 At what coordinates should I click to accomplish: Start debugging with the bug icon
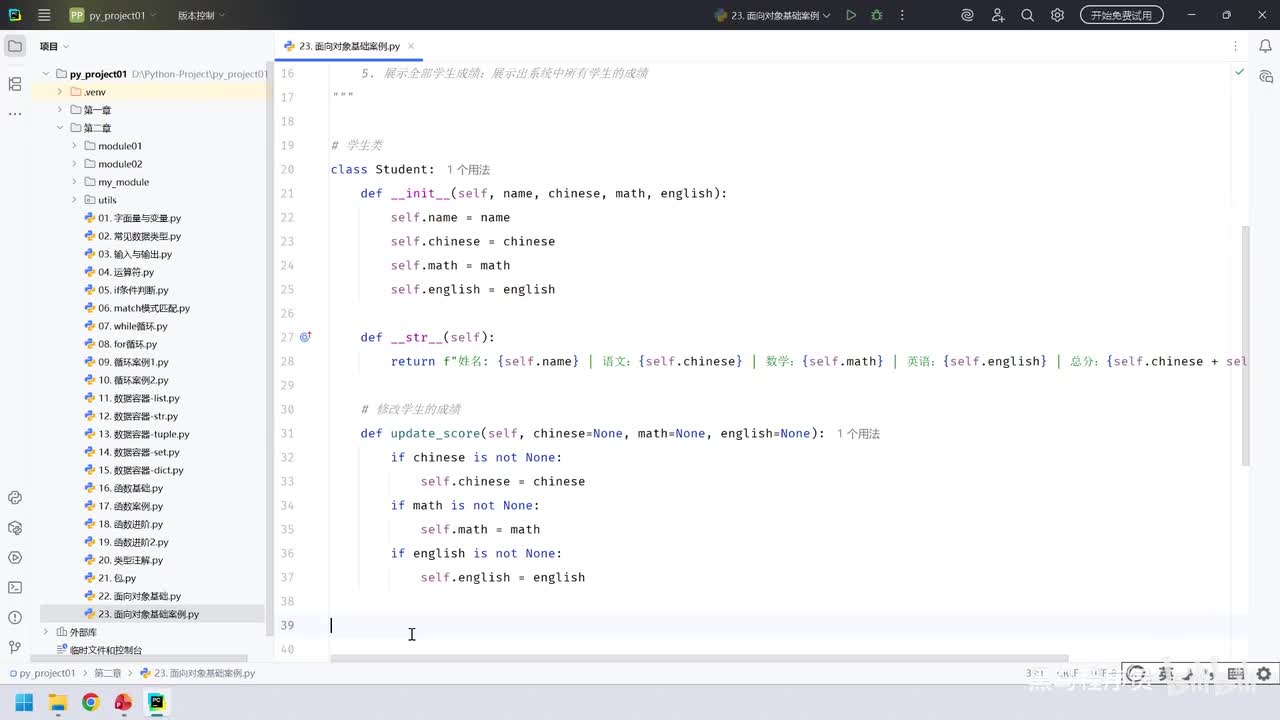[x=877, y=15]
